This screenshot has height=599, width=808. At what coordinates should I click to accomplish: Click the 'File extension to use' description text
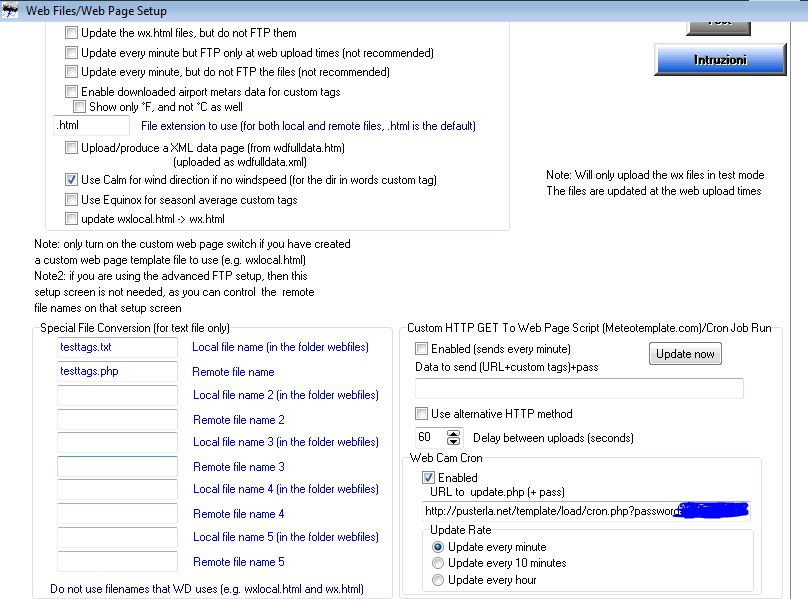(308, 126)
